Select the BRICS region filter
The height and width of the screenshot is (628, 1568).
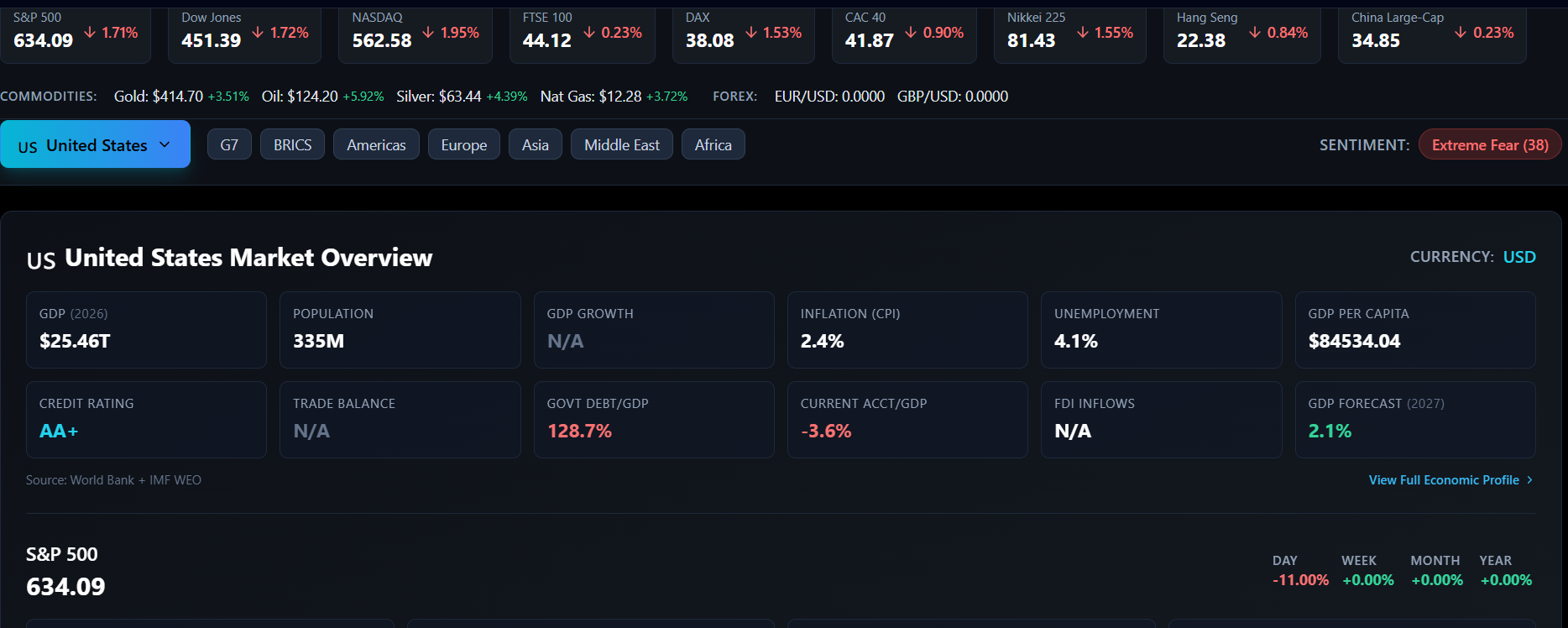coord(292,144)
